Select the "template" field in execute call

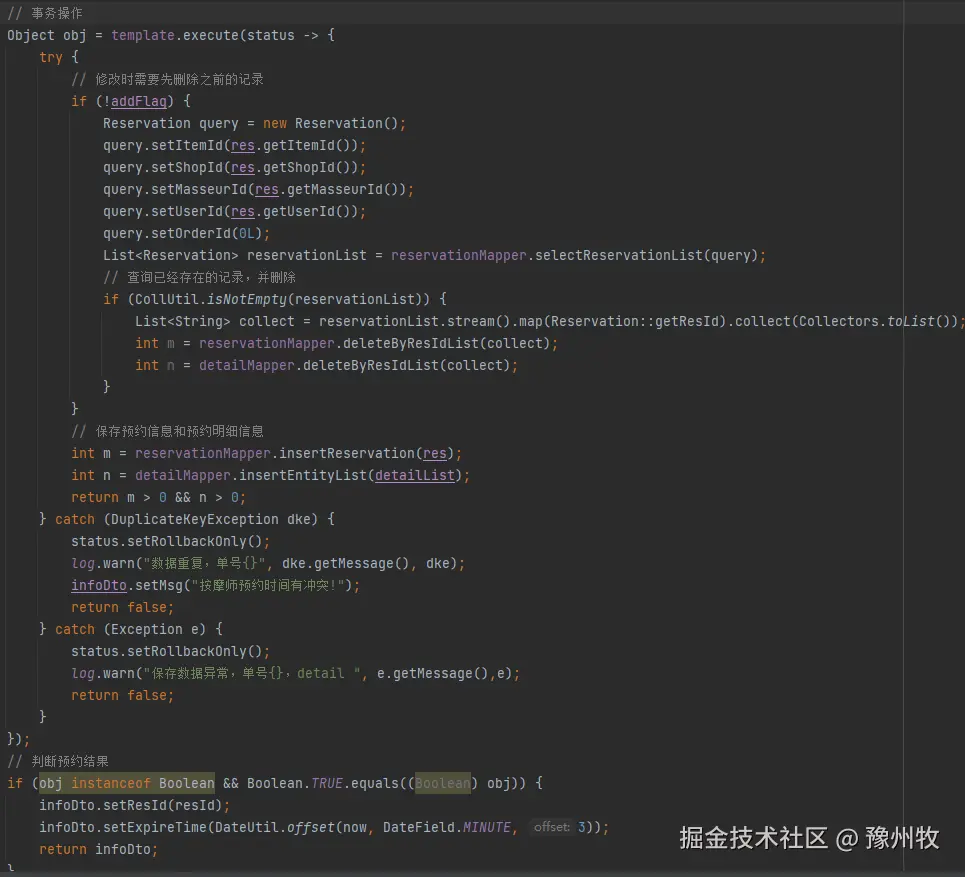(143, 36)
